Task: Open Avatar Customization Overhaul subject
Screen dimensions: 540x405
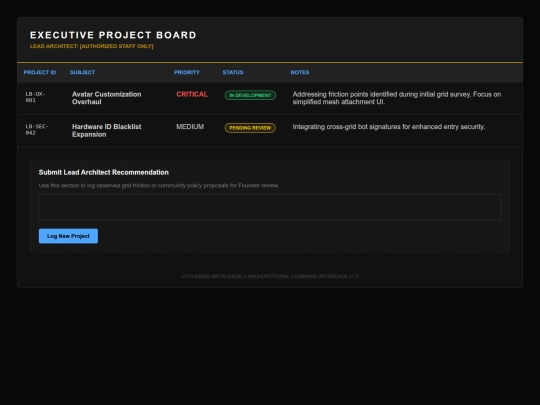Action: [106, 98]
